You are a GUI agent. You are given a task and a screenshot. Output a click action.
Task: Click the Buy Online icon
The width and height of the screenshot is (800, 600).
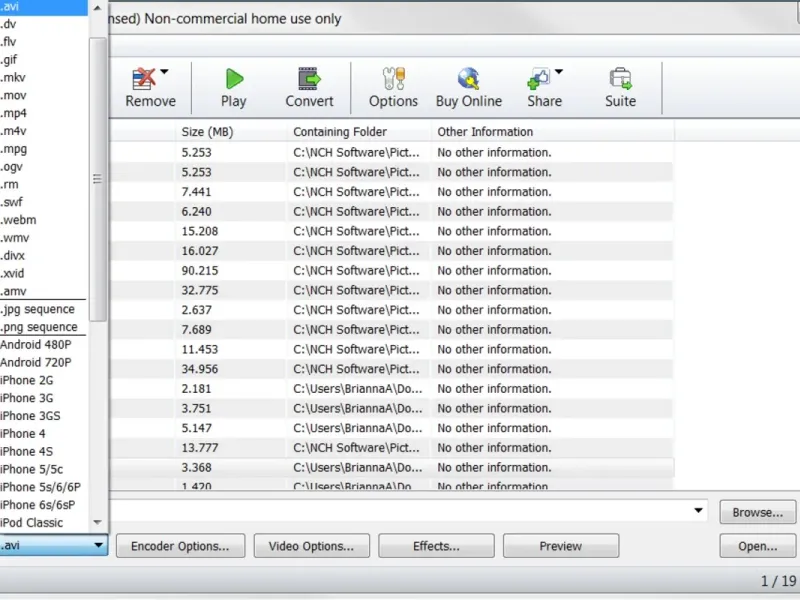(x=468, y=79)
